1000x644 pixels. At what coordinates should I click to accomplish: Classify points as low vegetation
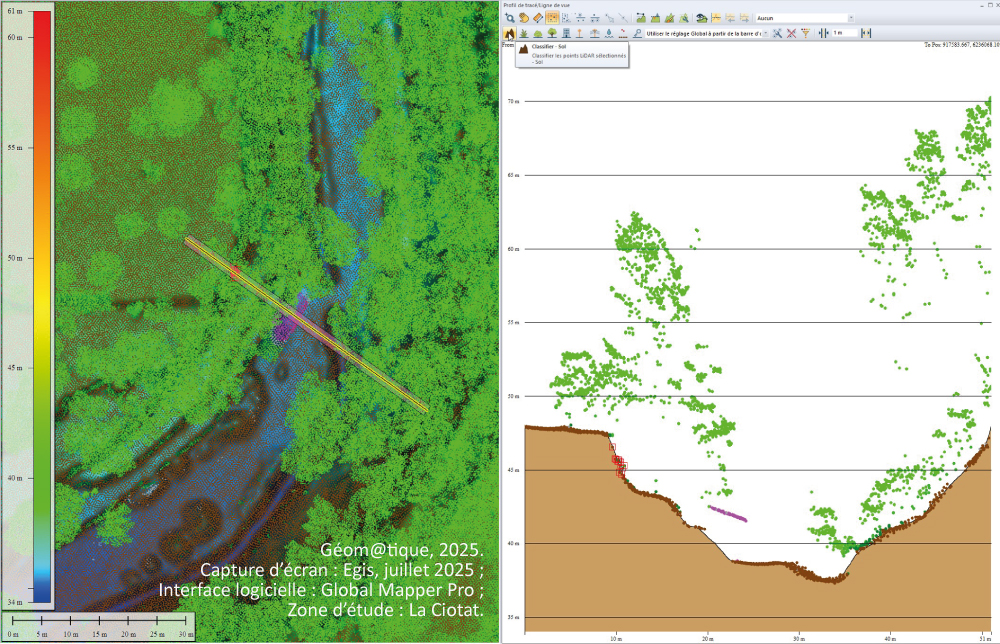(524, 33)
